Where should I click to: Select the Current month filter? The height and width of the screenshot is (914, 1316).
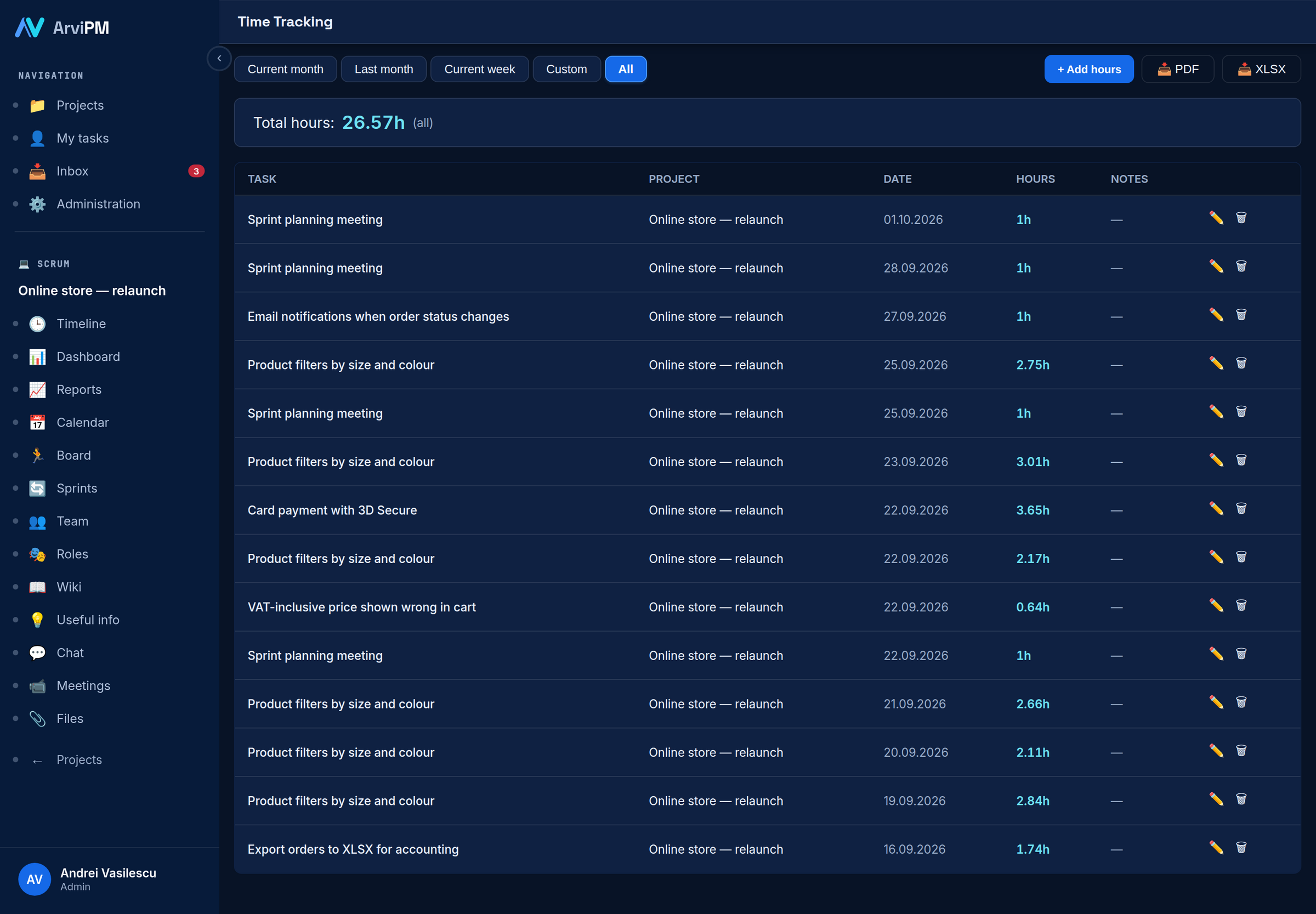point(285,69)
